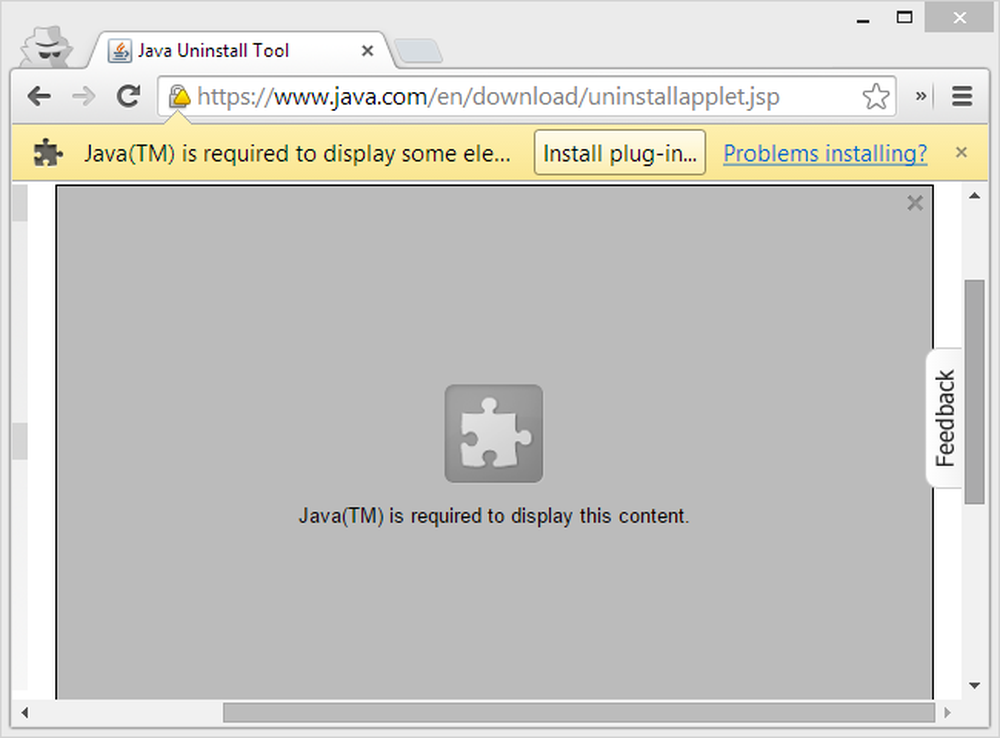1000x738 pixels.
Task: Reload the page with the refresh icon
Action: pyautogui.click(x=129, y=96)
